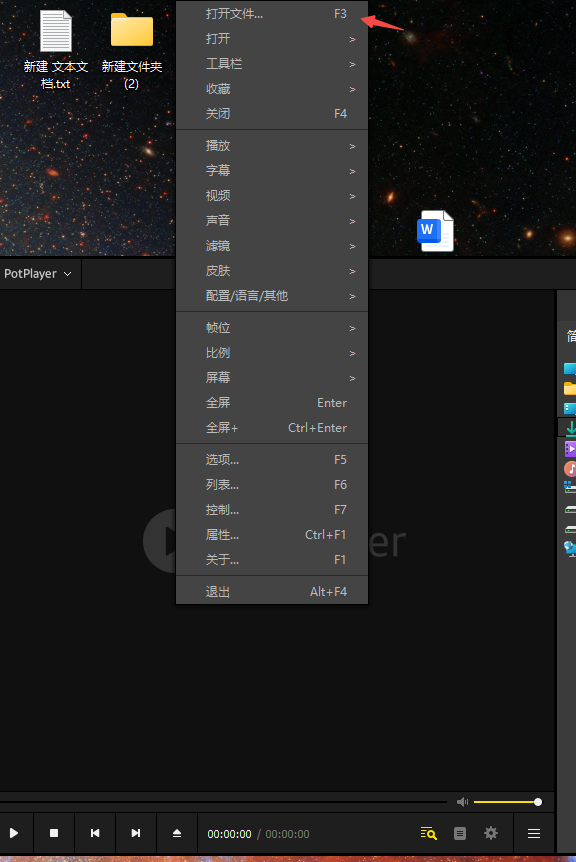Select the green download arrow sidebar icon
Viewport: 576px width, 862px height.
pos(571,428)
